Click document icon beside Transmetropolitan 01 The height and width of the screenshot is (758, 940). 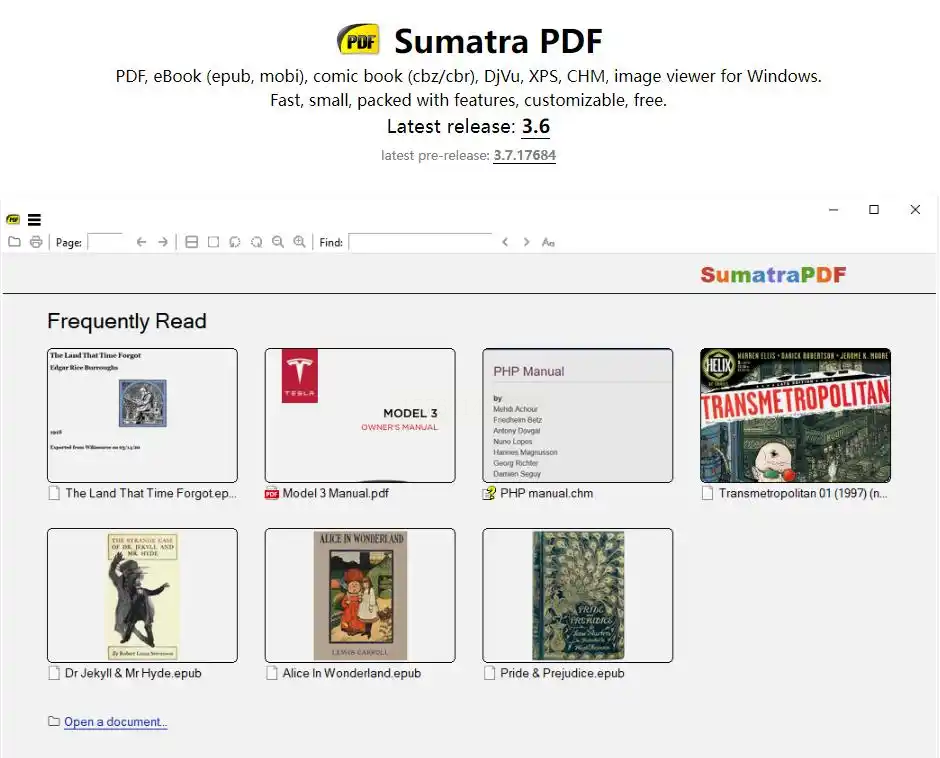tap(707, 494)
